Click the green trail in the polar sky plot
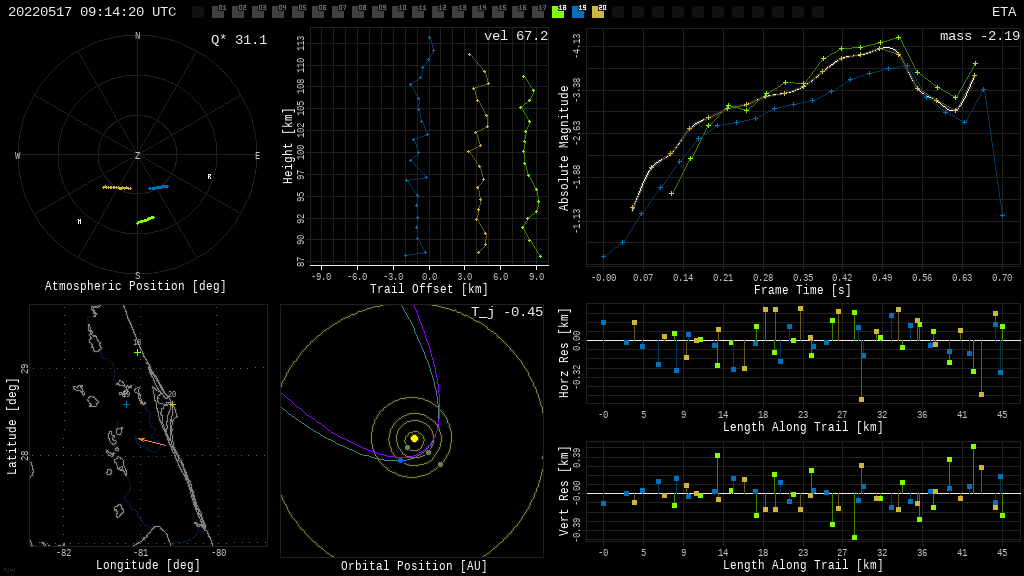 pyautogui.click(x=146, y=220)
